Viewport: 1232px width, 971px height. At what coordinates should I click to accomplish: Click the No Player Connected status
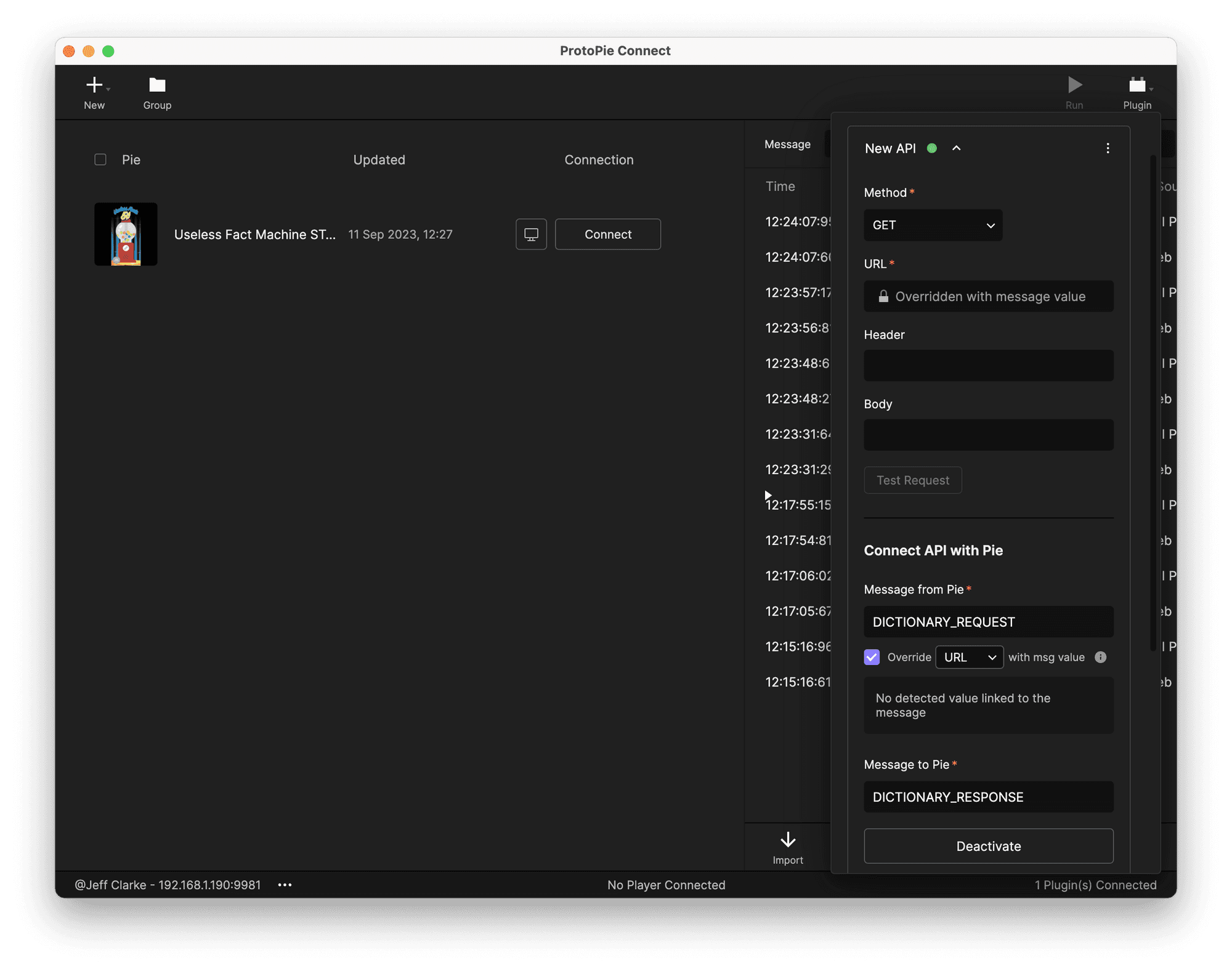click(666, 885)
